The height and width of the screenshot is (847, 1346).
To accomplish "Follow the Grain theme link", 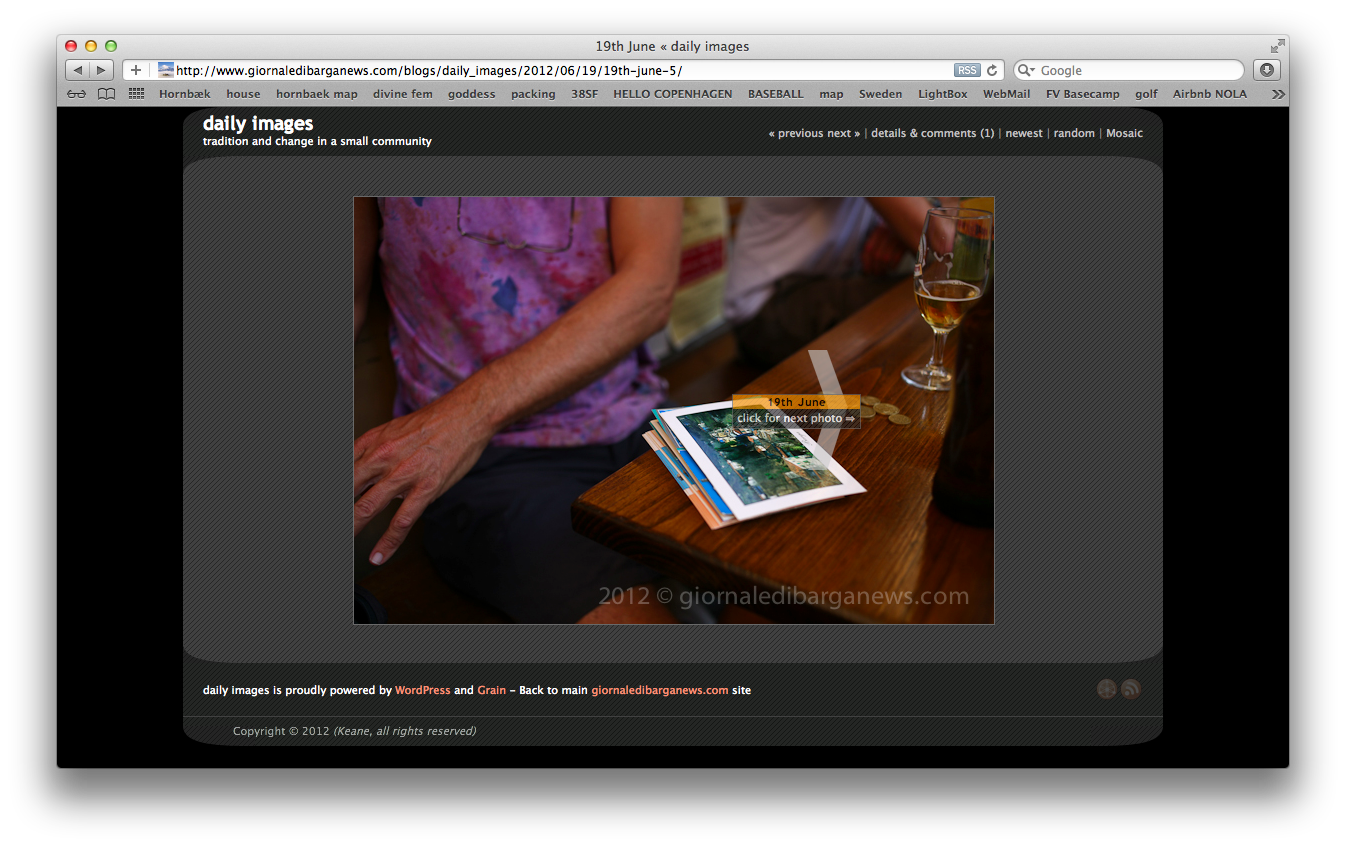I will 492,690.
